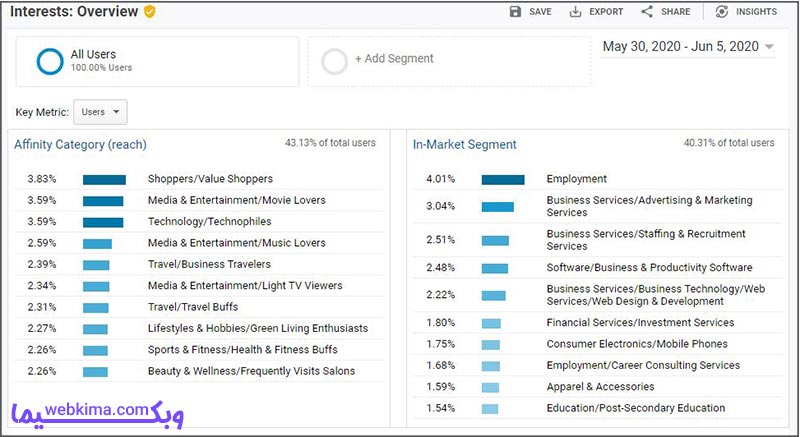Click the All Users blue circle icon

click(x=50, y=61)
